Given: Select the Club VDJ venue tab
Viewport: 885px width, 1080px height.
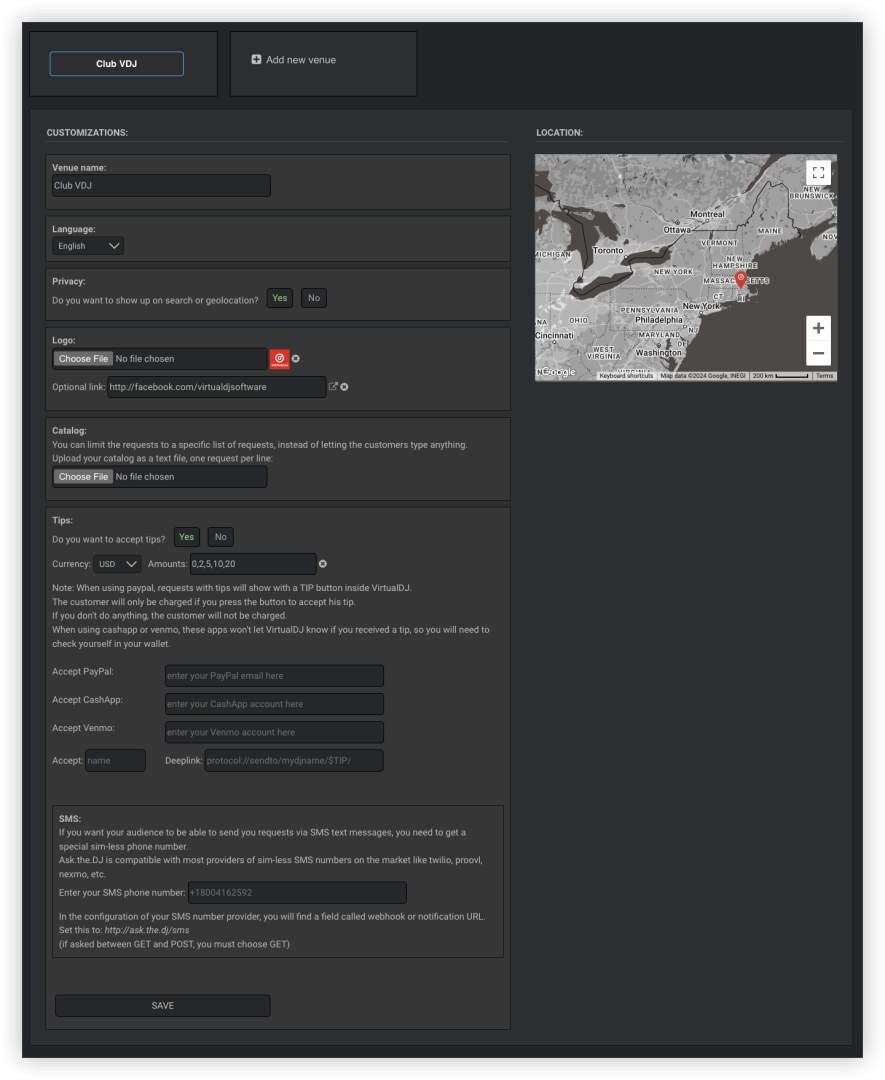Looking at the screenshot, I should 117,64.
